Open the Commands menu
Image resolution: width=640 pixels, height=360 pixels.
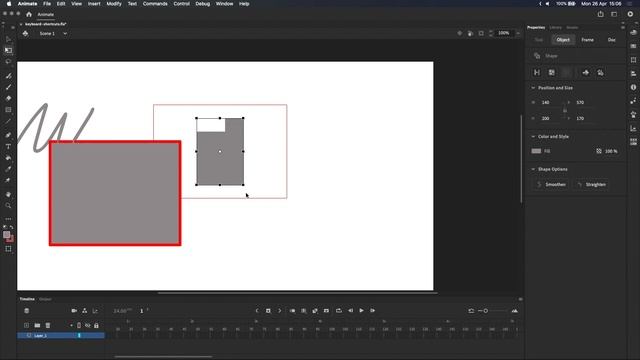pyautogui.click(x=155, y=4)
